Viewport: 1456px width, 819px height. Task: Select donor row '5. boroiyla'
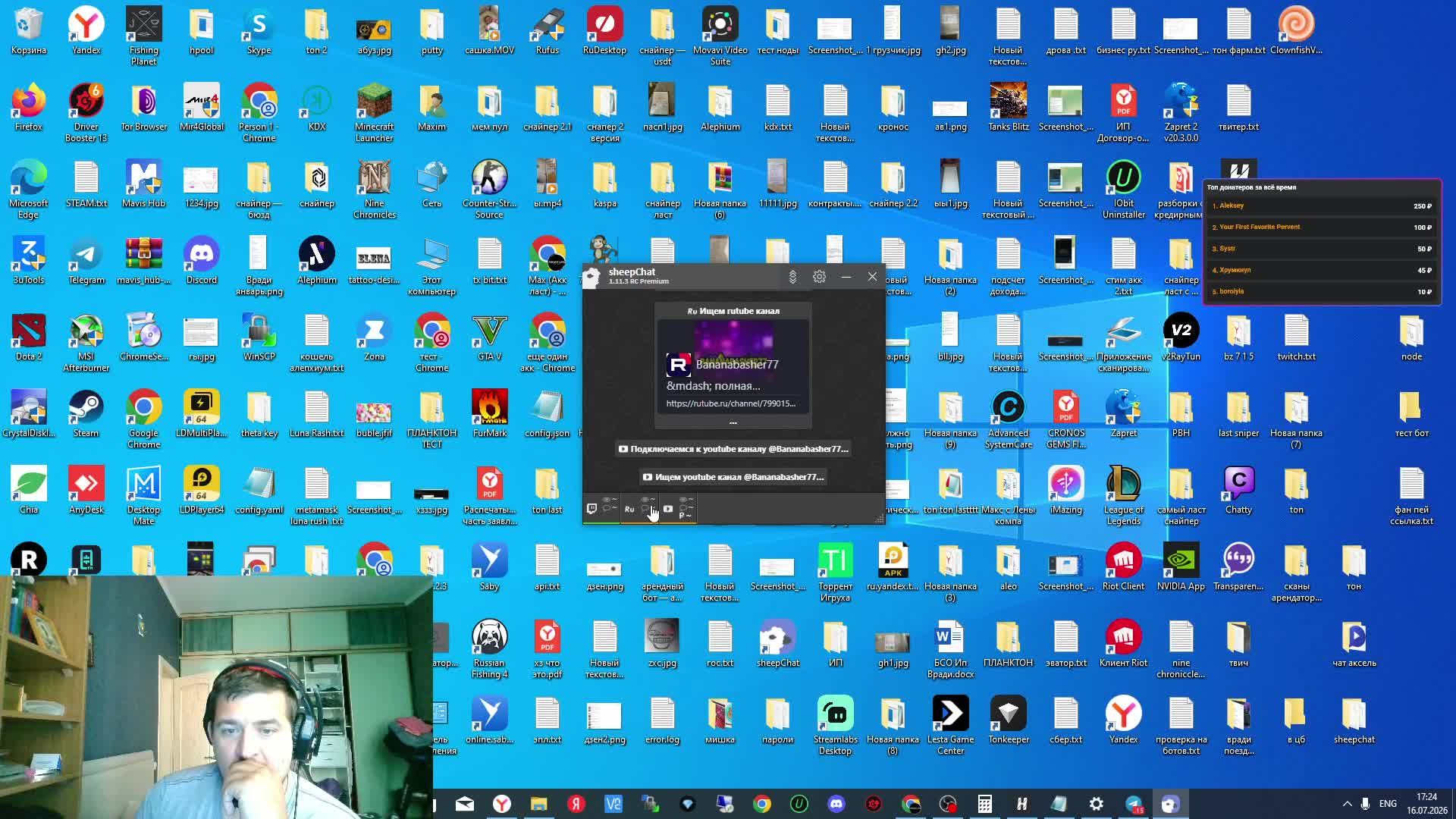1321,292
